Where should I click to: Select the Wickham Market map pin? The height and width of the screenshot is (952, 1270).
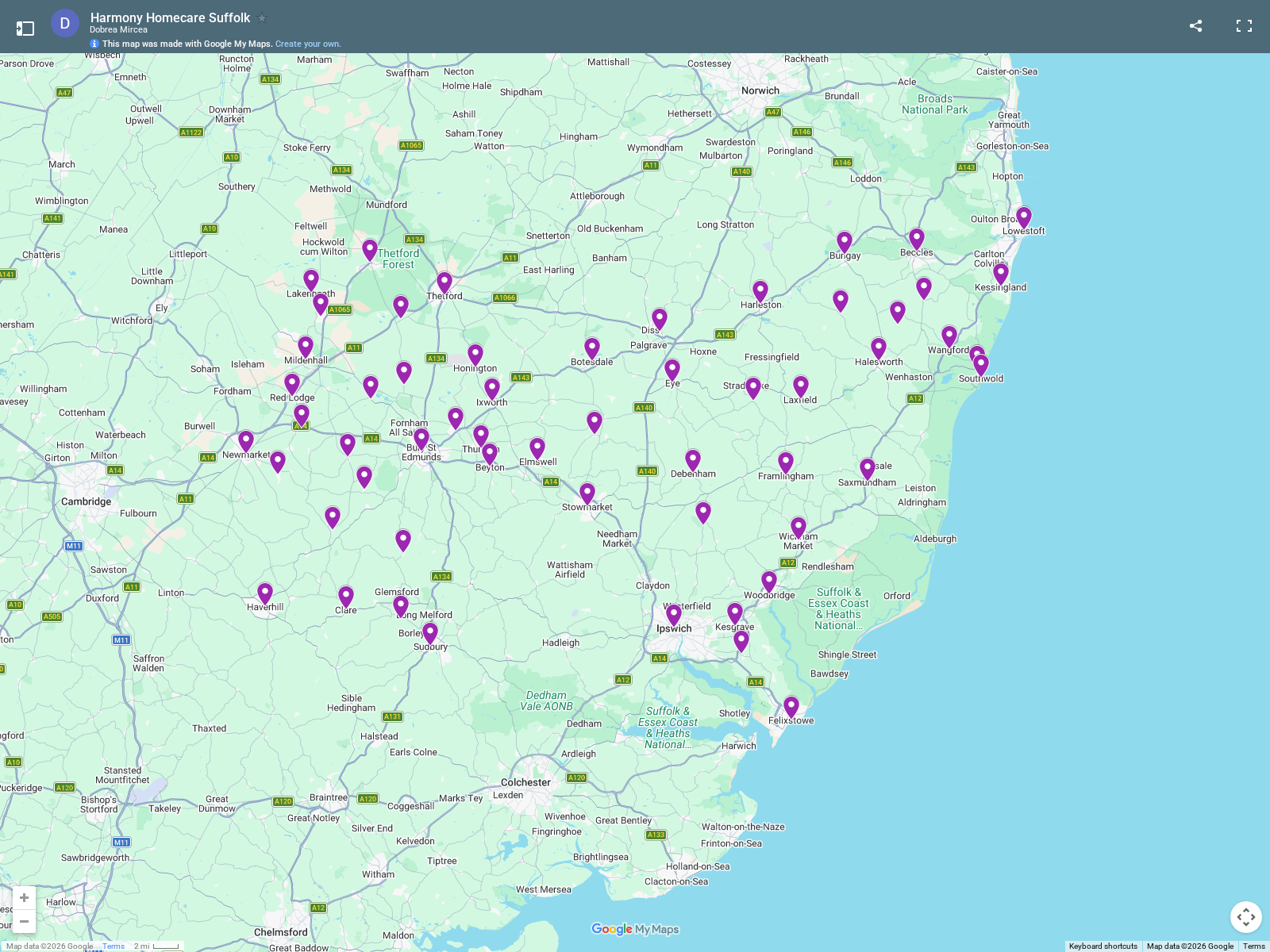[799, 528]
